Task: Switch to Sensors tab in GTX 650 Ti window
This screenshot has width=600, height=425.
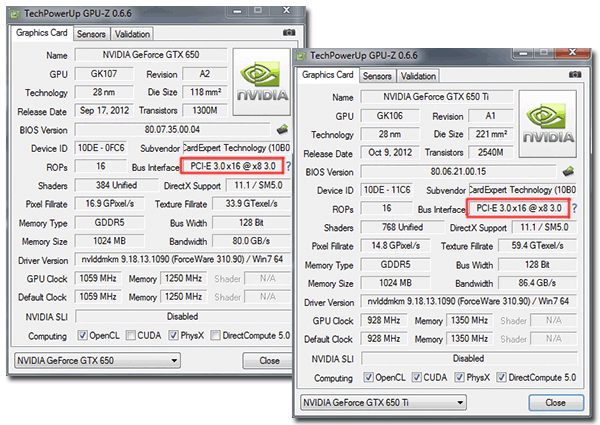Action: (377, 76)
